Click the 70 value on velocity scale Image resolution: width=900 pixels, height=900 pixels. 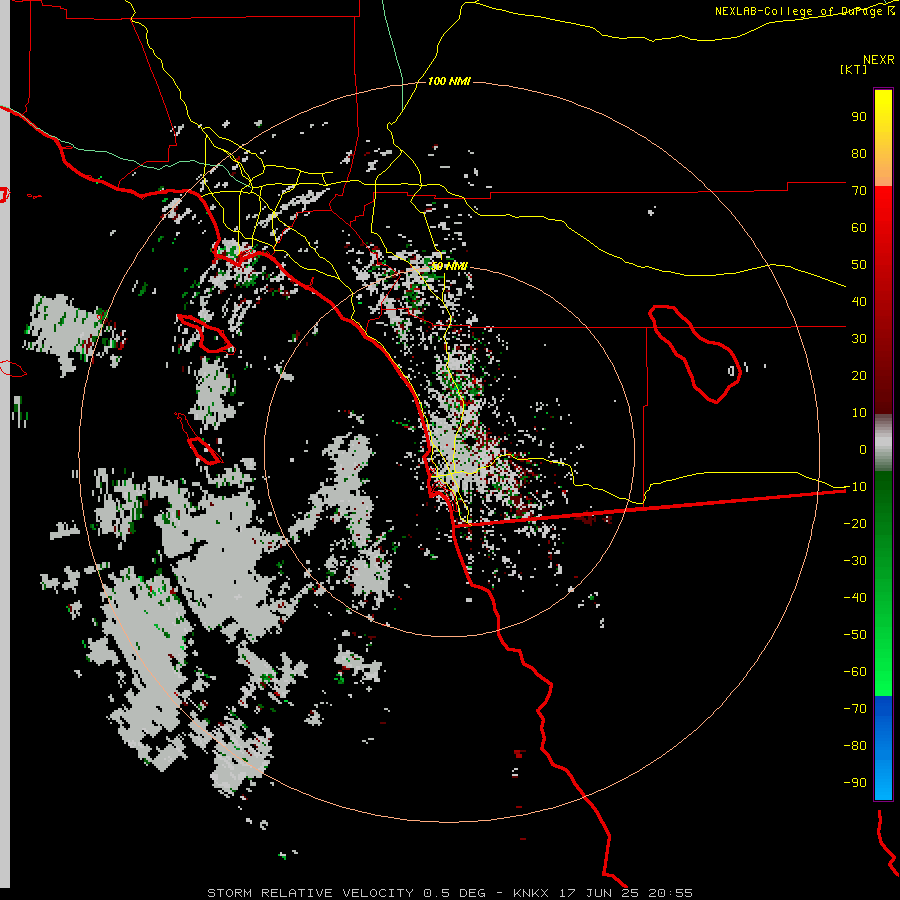click(x=859, y=191)
